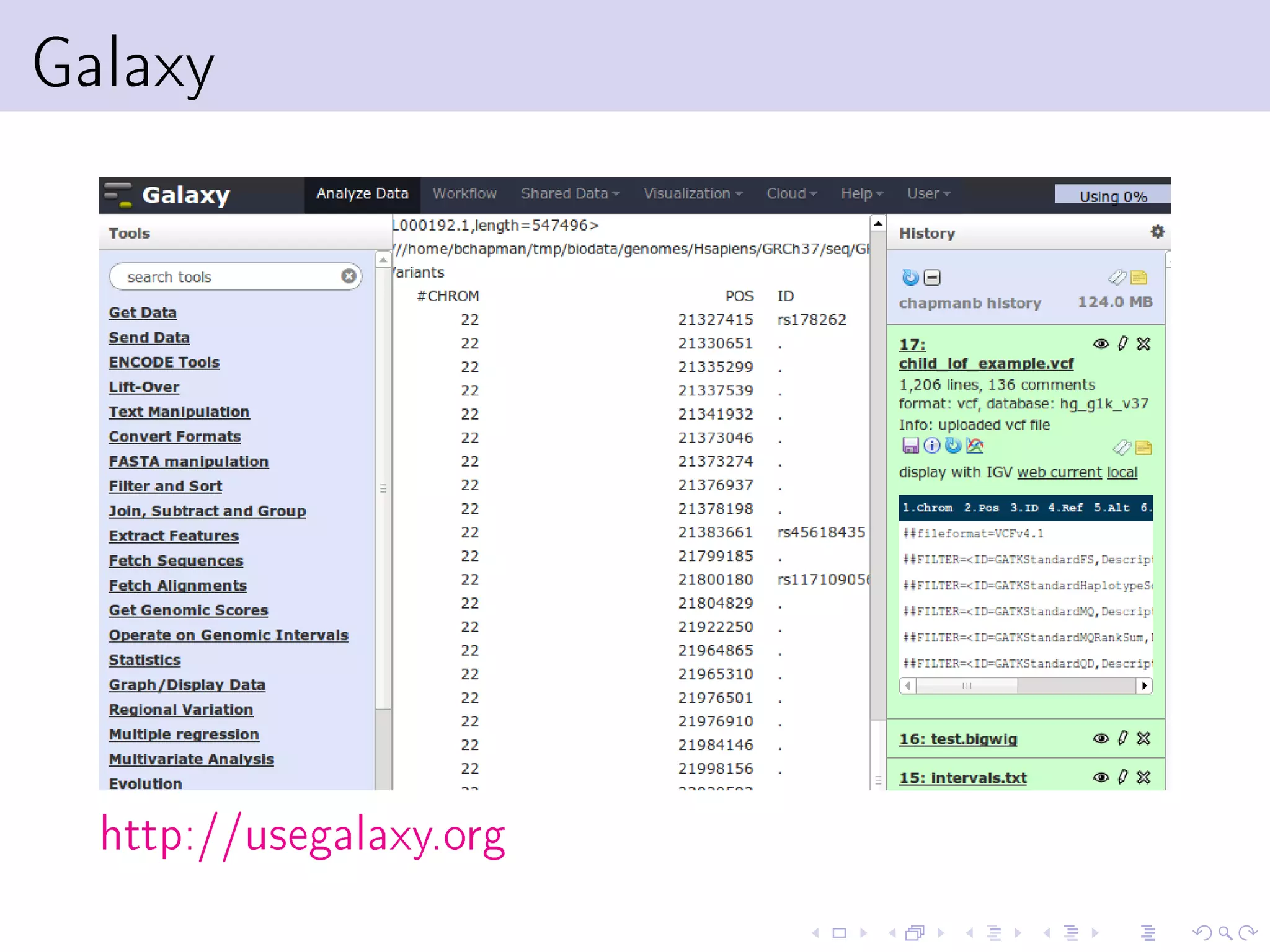This screenshot has width=1270, height=952.
Task: Delete dataset 17 child_lof_example.vcf
Action: [x=1143, y=343]
